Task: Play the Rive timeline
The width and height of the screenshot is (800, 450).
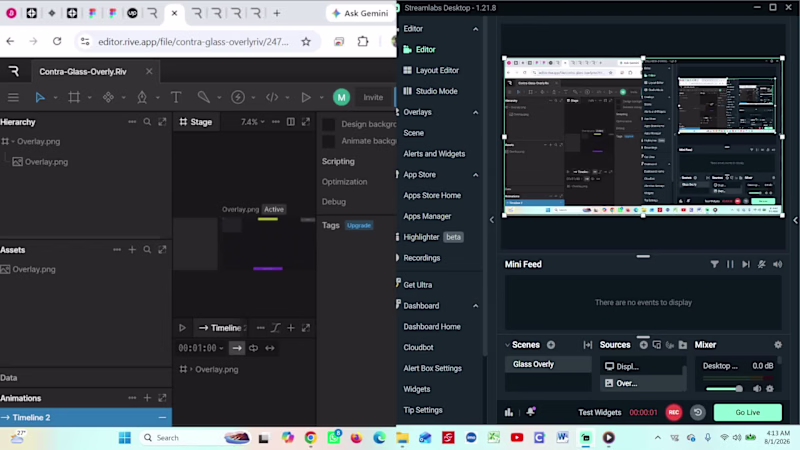Action: click(182, 328)
